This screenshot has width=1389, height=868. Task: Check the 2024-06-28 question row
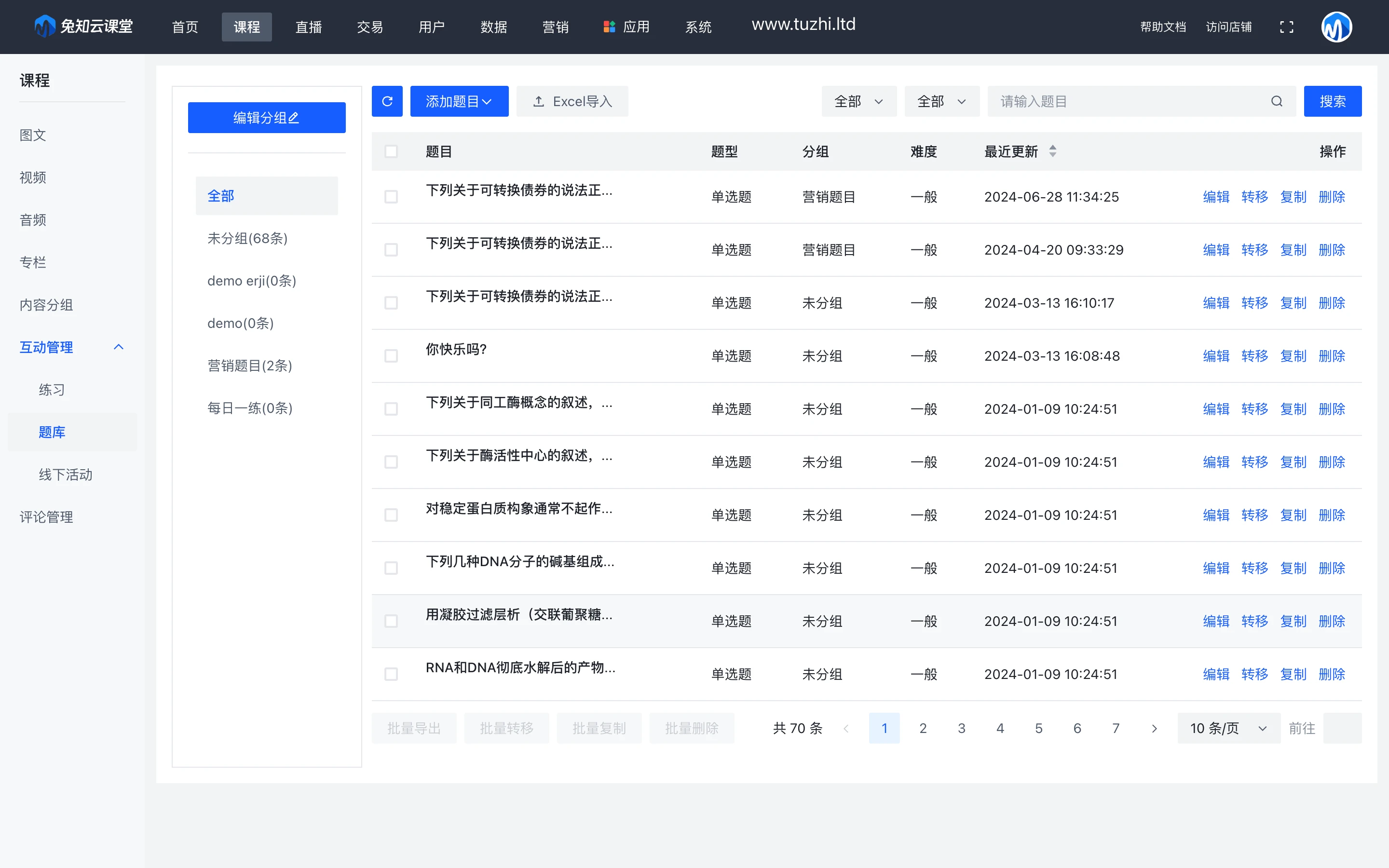391,197
